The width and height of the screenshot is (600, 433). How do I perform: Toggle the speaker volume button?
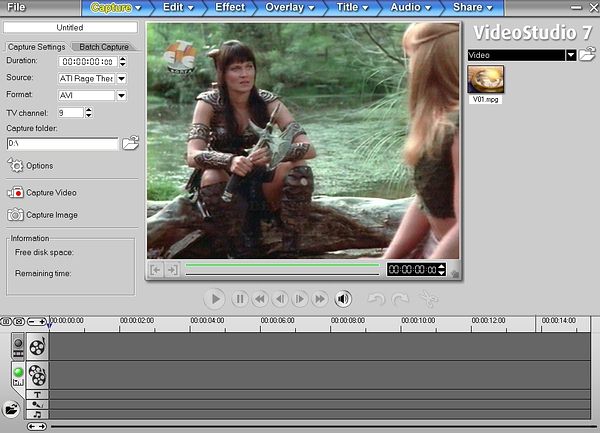coord(343,299)
